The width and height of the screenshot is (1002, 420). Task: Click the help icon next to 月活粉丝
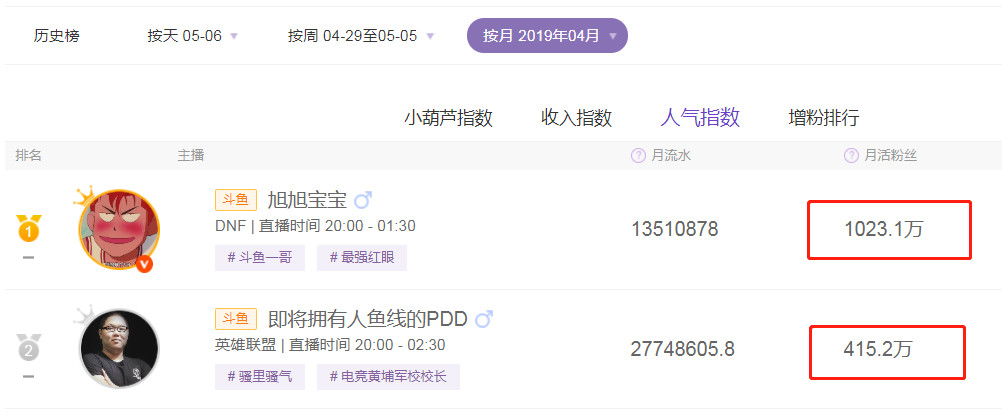(x=851, y=155)
